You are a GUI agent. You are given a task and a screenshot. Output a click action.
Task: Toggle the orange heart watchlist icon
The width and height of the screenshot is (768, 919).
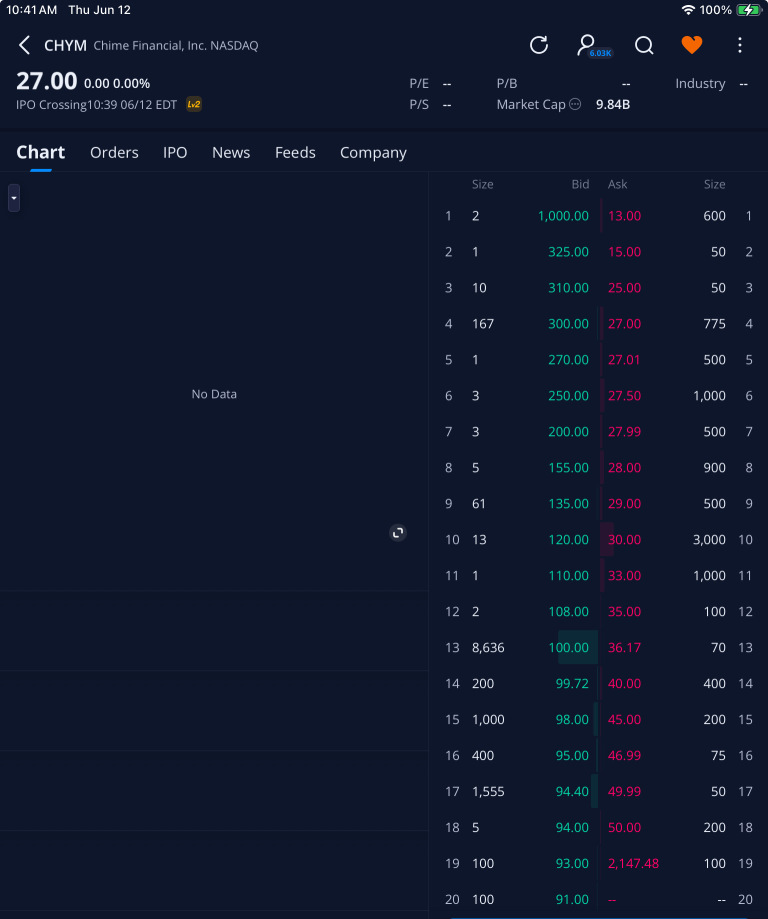pos(692,45)
